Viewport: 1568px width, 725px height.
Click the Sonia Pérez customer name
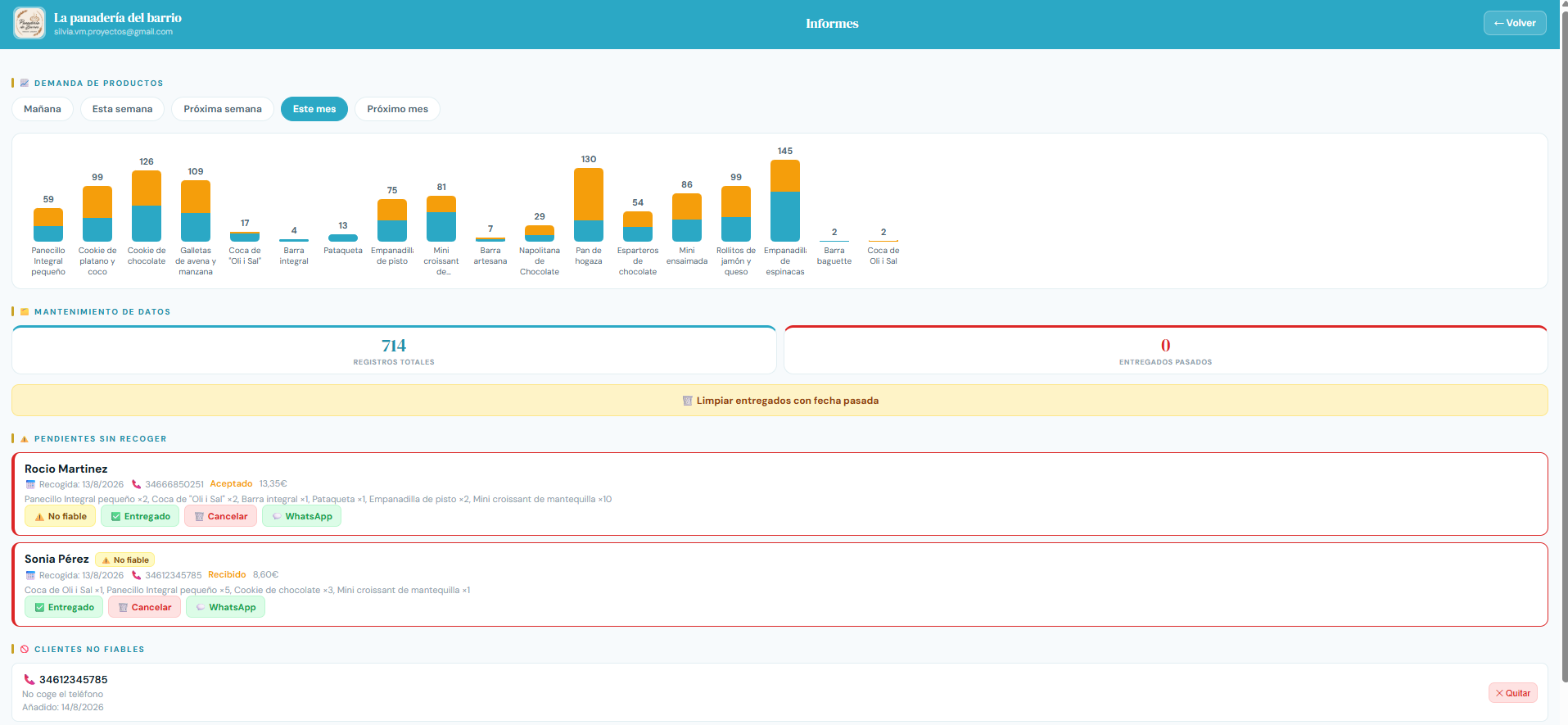pyautogui.click(x=56, y=559)
